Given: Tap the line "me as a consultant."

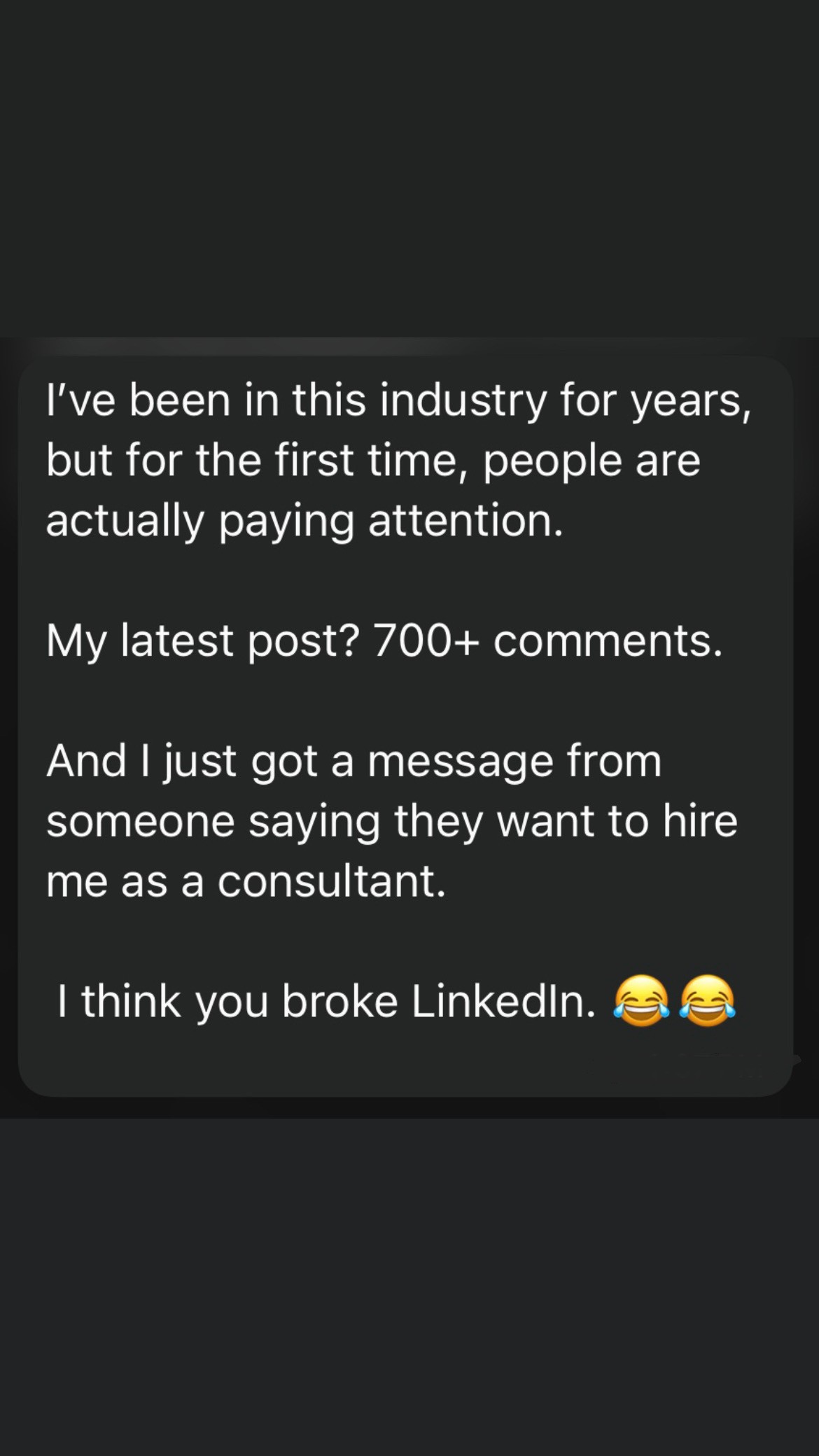Looking at the screenshot, I should coord(246,881).
